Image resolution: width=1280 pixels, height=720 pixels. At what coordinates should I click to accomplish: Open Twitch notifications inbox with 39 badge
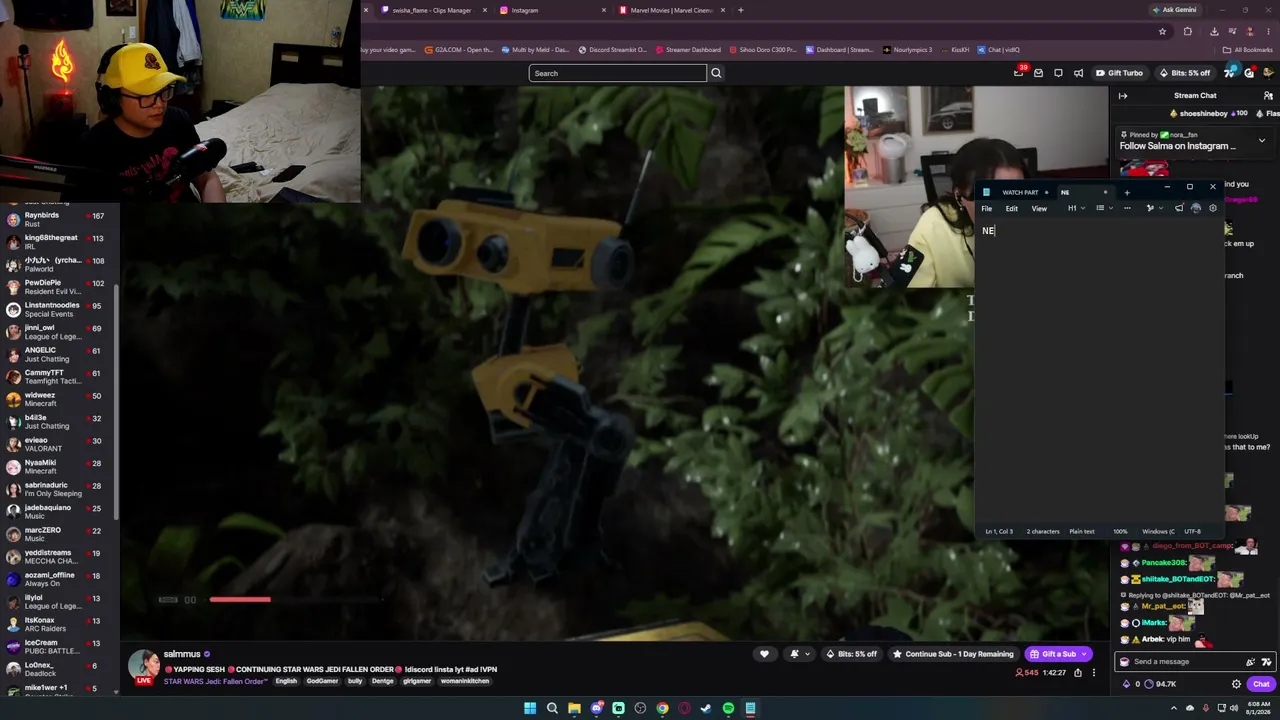point(1019,73)
